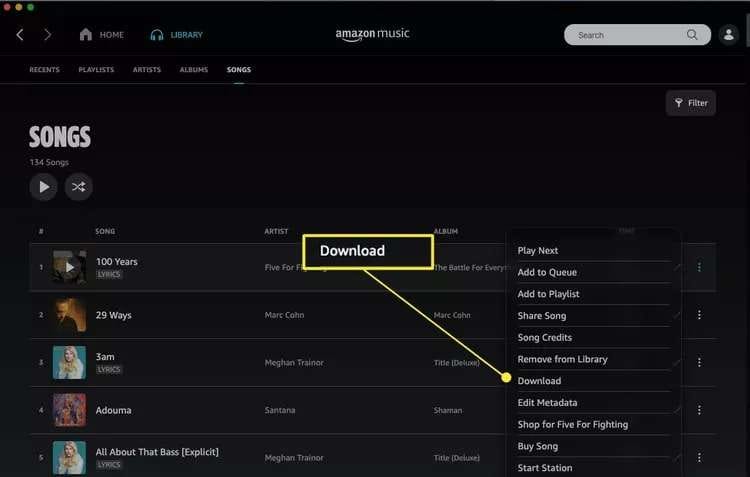The width and height of the screenshot is (750, 477).
Task: Click the song title 3am
Action: pyautogui.click(x=105, y=357)
